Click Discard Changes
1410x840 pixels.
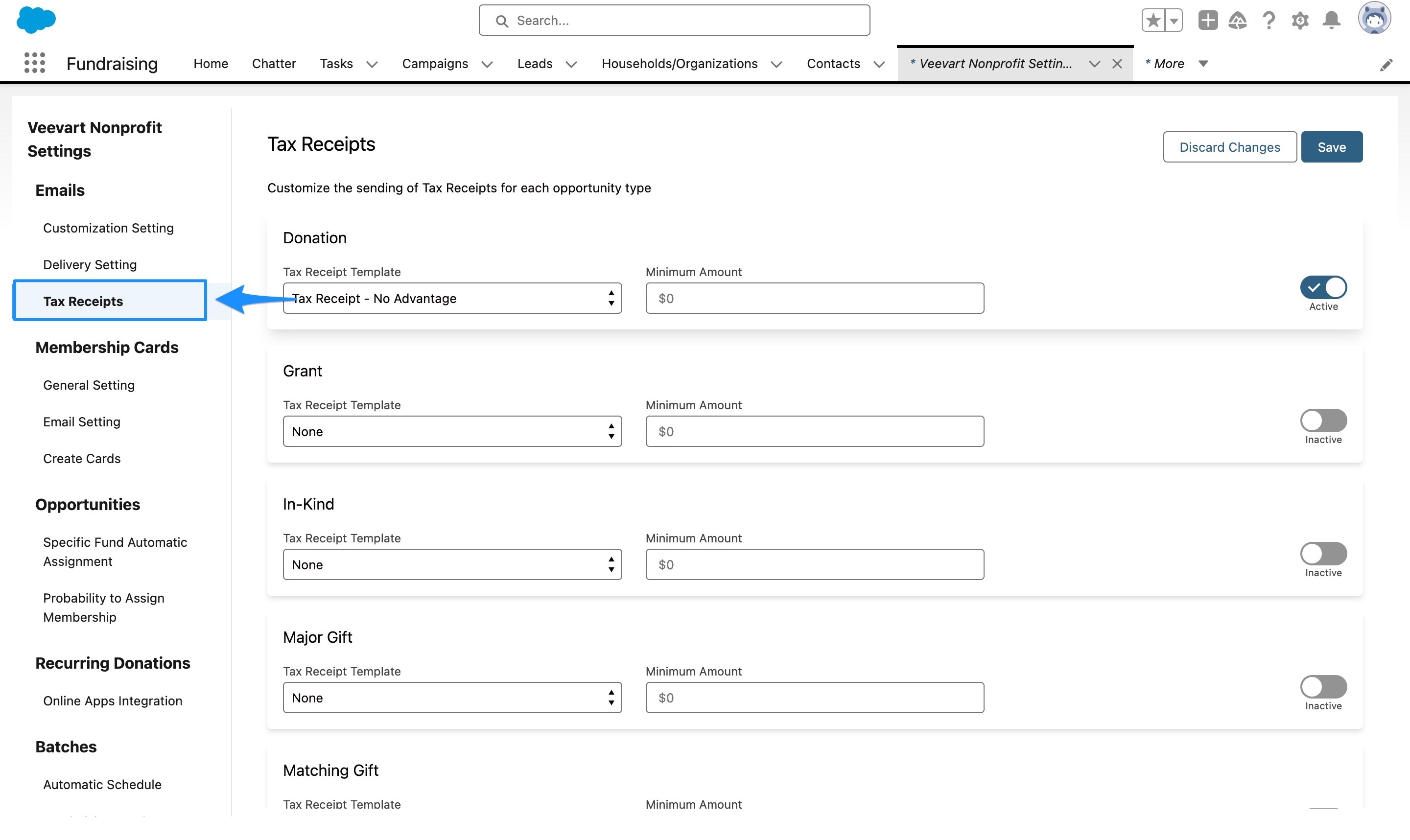click(1229, 146)
